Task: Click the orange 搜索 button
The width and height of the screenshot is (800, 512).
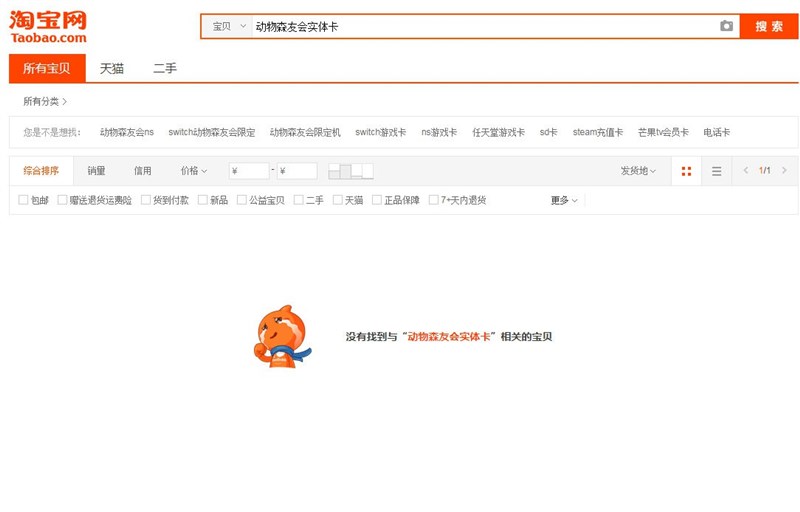Action: pyautogui.click(x=769, y=27)
